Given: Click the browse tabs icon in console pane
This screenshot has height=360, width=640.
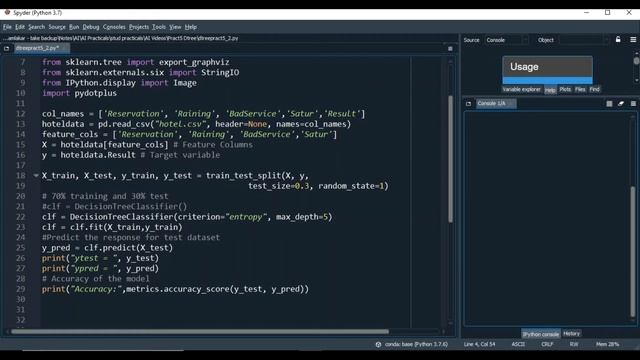Looking at the screenshot, I should [469, 104].
